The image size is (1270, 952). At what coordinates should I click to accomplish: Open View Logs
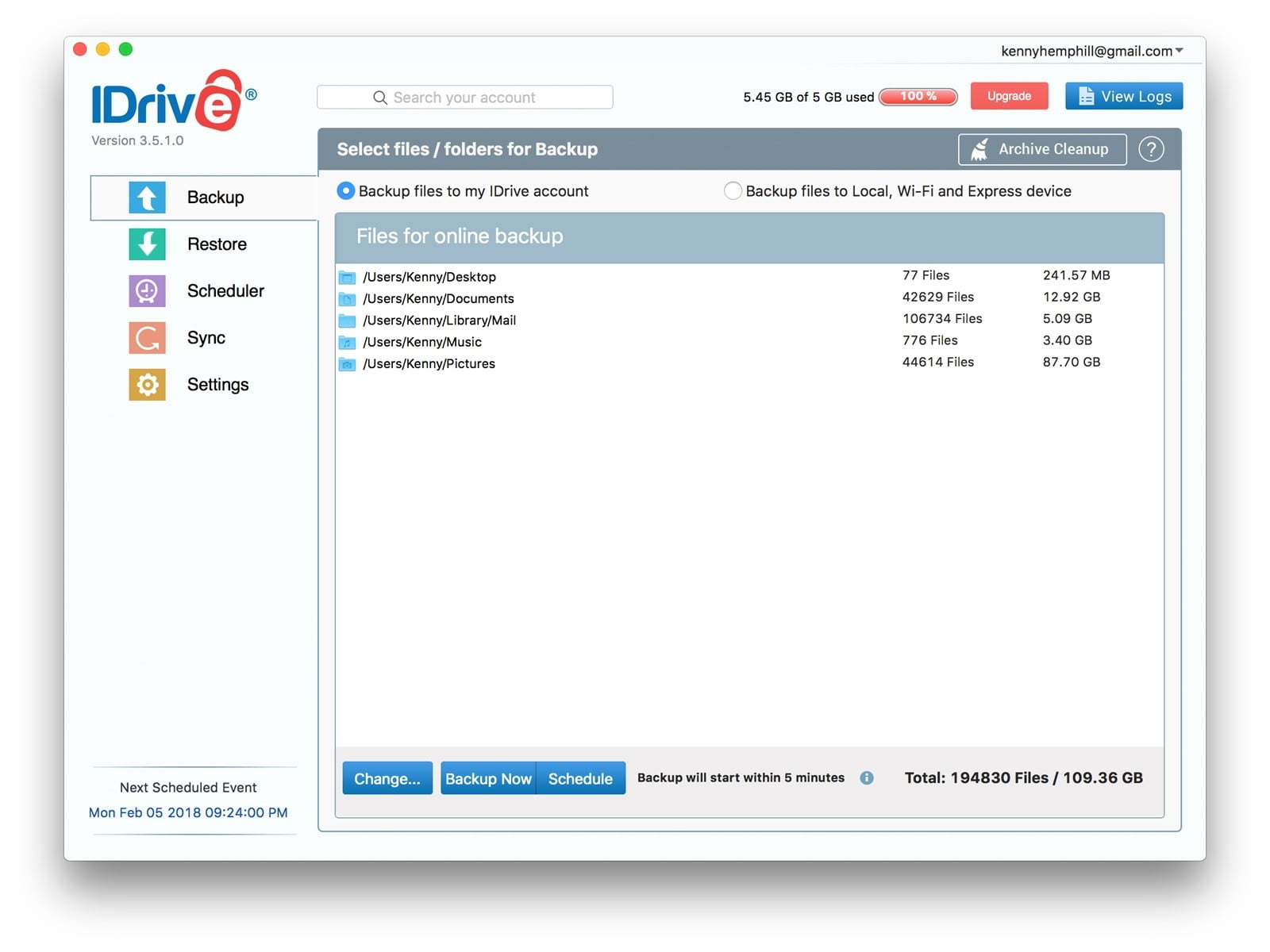click(1124, 96)
